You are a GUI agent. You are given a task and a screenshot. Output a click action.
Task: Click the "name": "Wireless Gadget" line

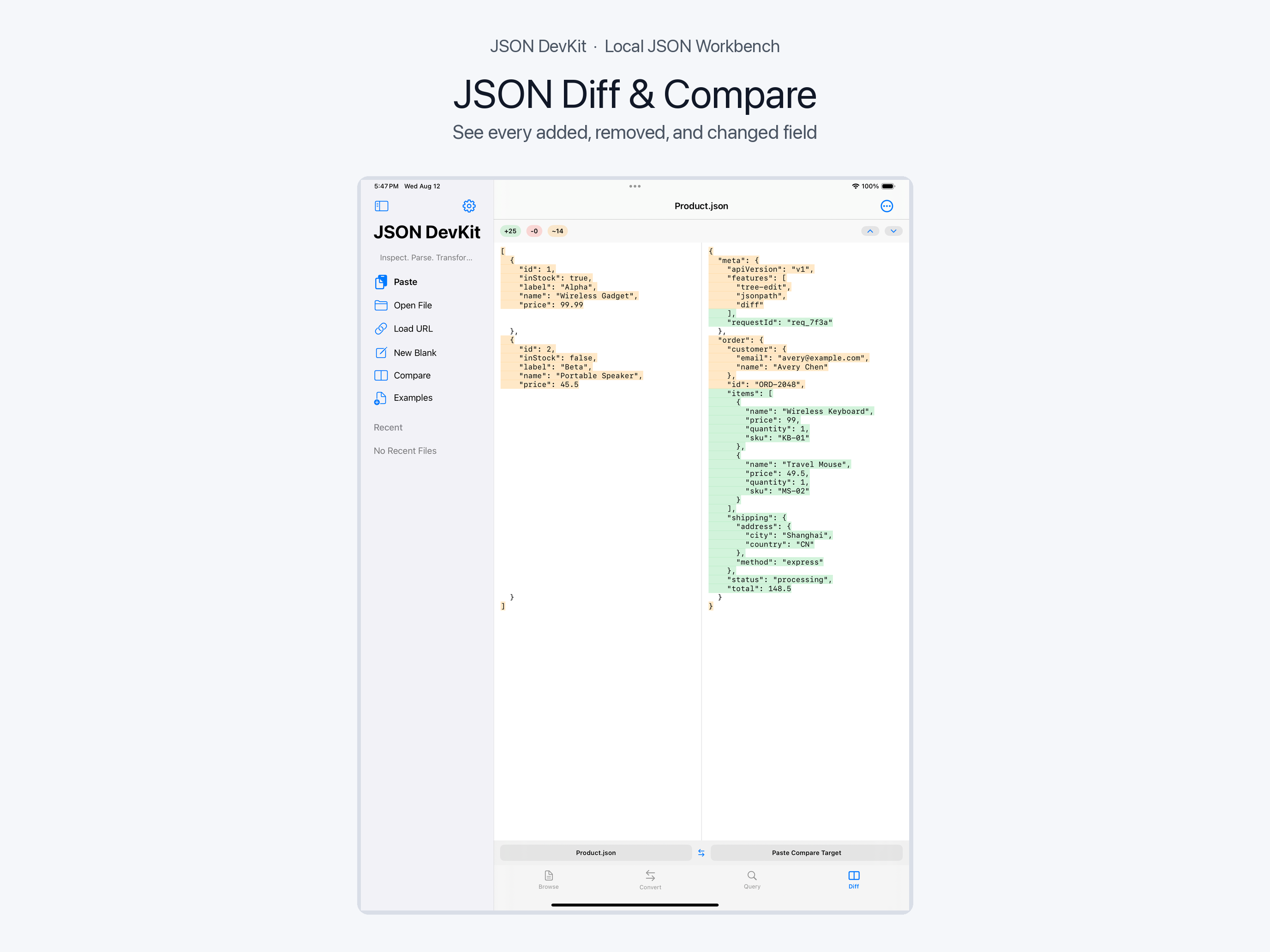(x=578, y=296)
